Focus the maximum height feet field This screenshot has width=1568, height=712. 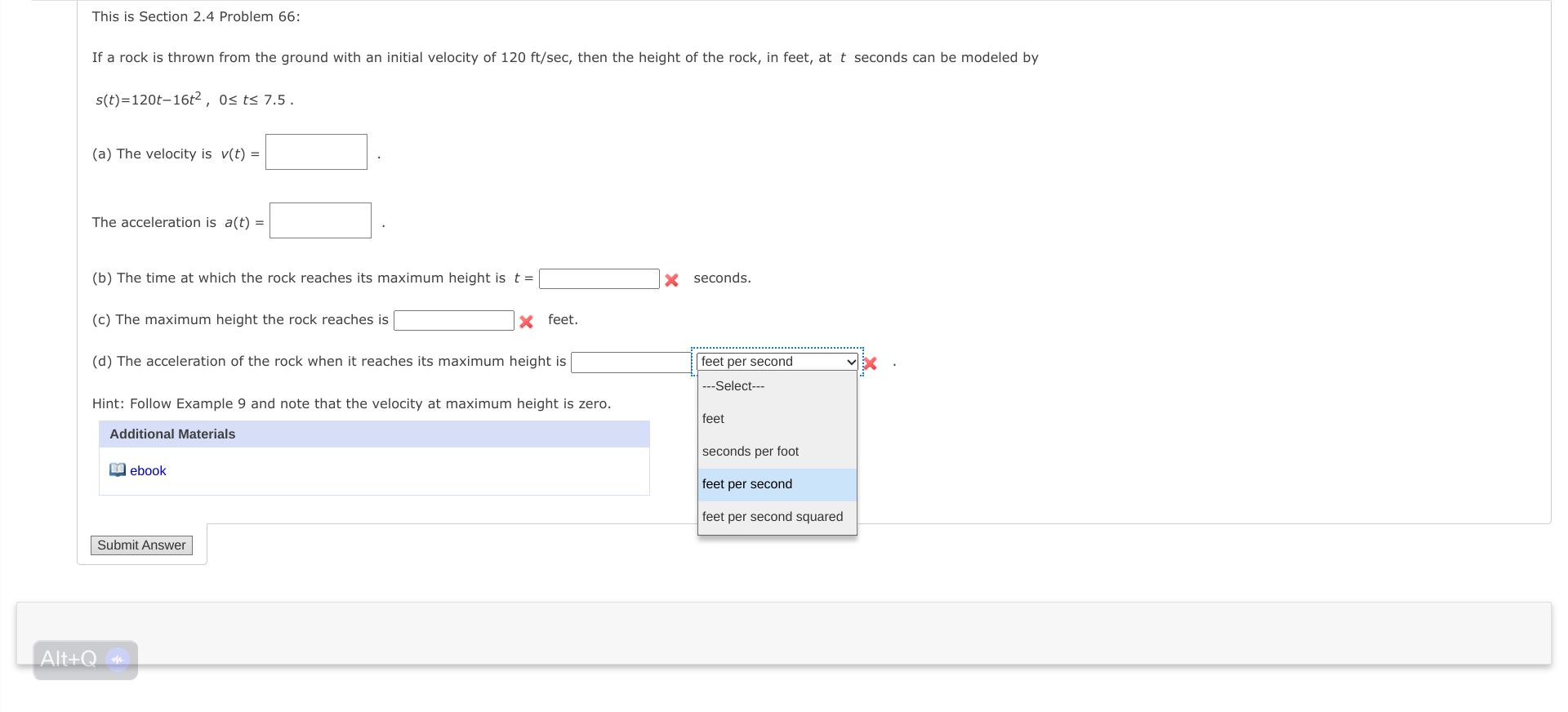[x=454, y=320]
